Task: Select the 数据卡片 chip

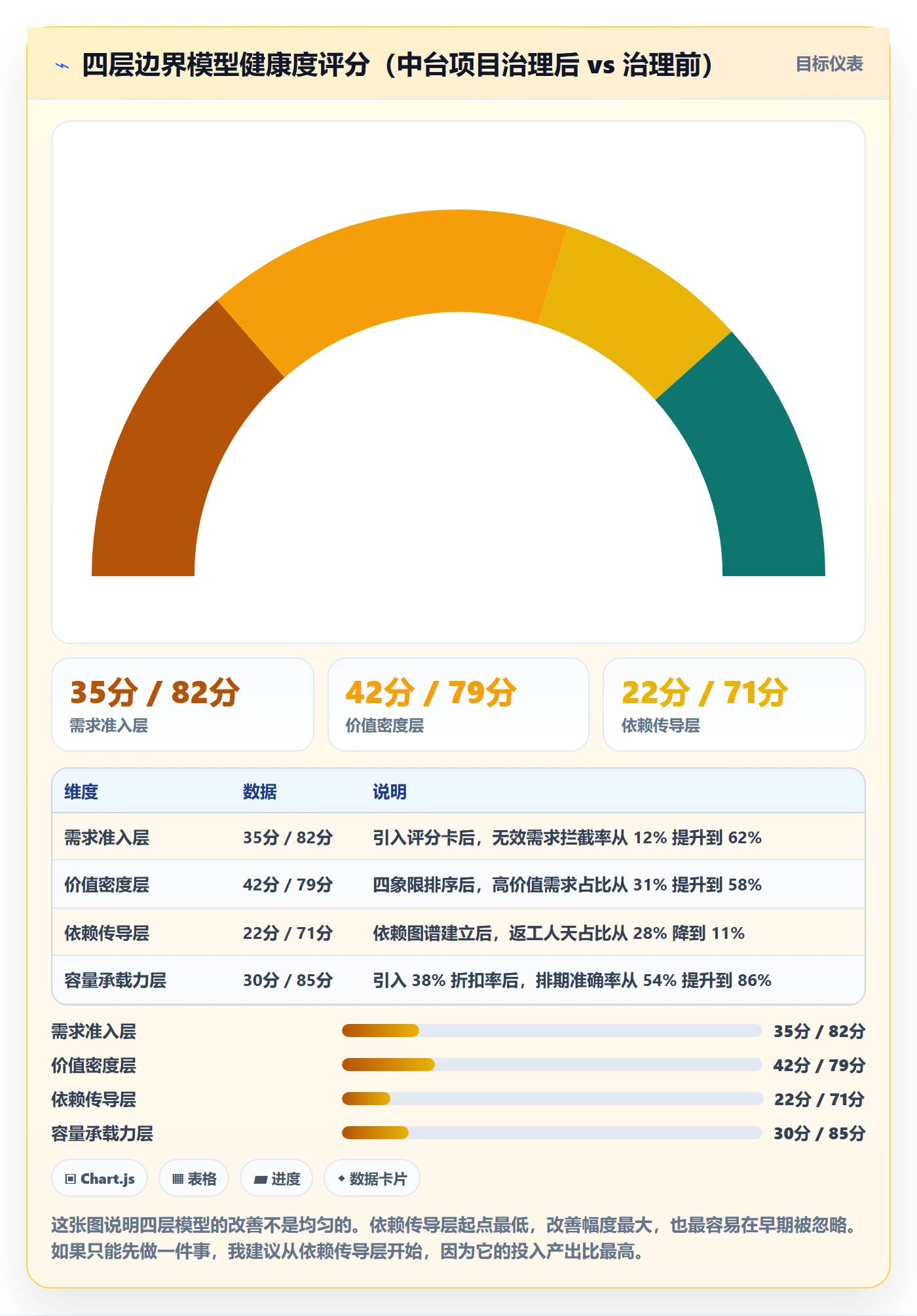Action: pyautogui.click(x=372, y=1179)
